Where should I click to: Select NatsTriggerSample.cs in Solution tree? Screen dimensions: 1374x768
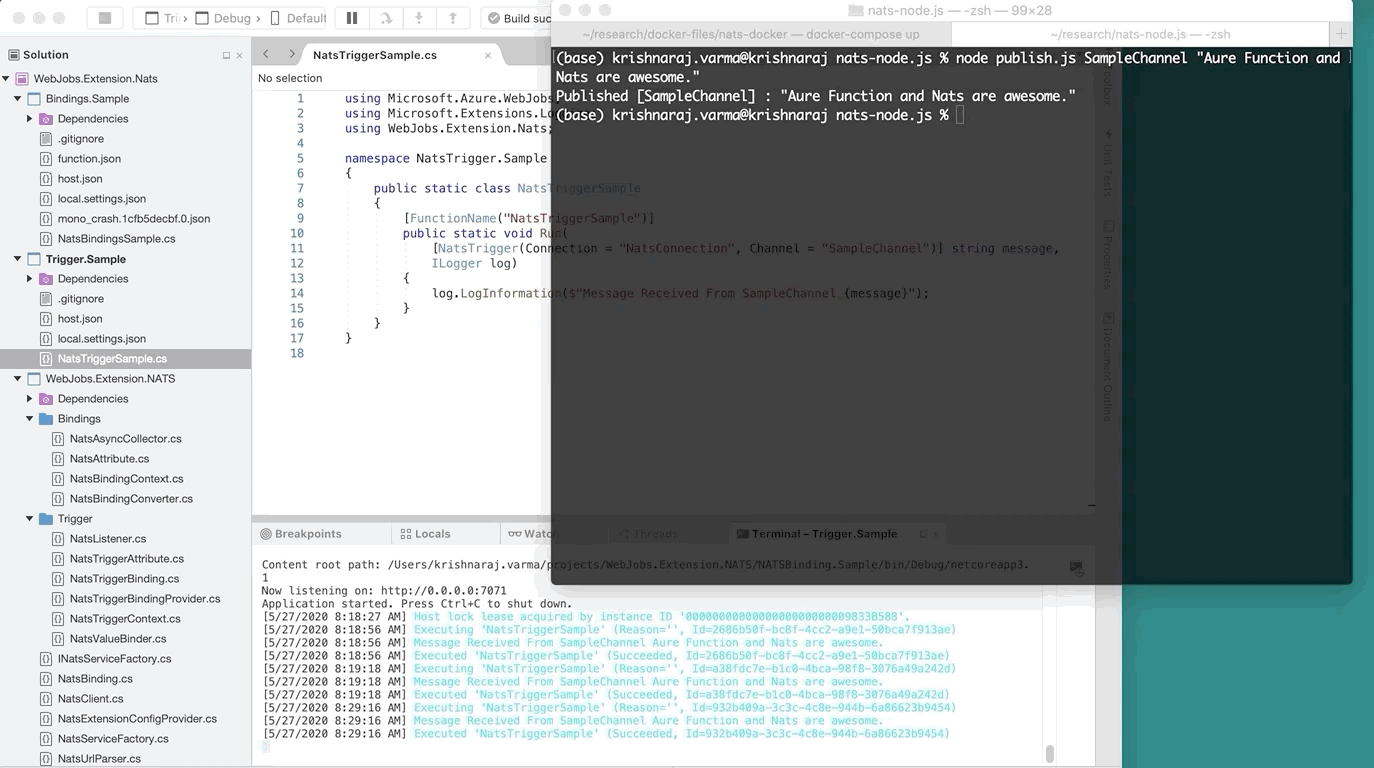pos(112,359)
